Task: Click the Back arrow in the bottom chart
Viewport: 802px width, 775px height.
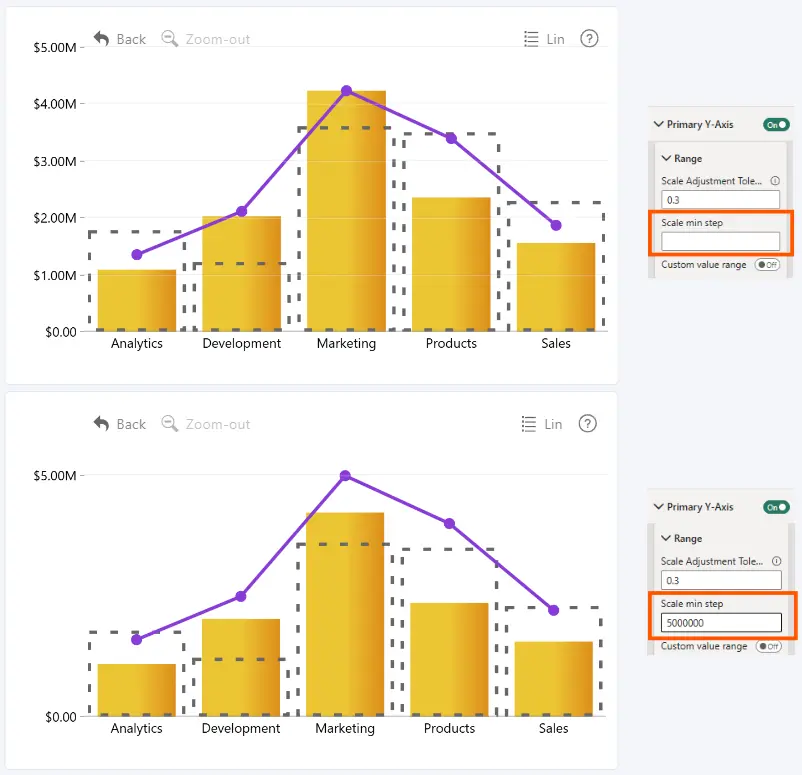Action: (101, 424)
